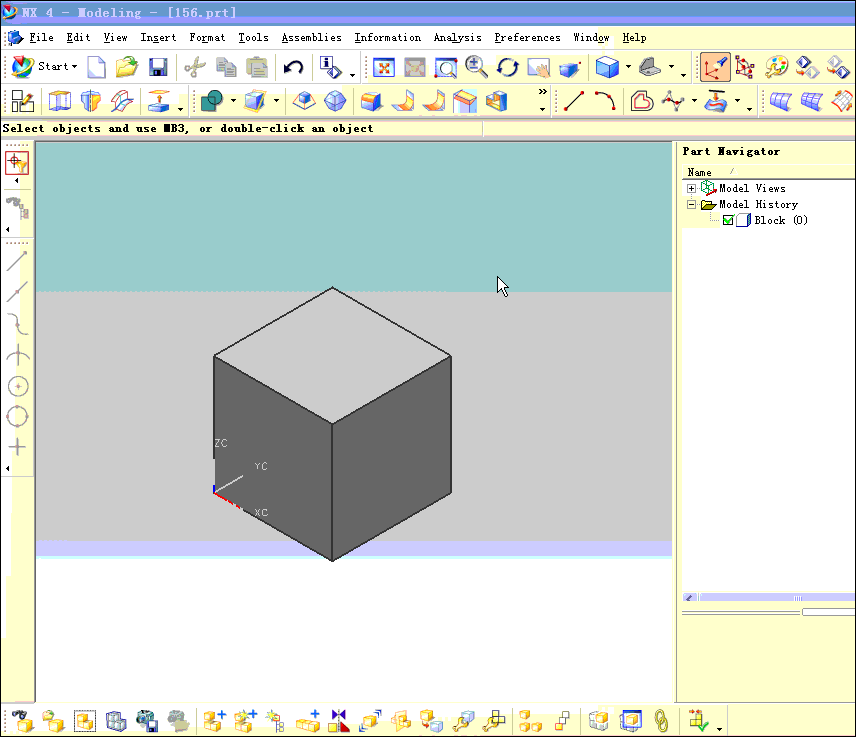
Task: Expand the Model Views tree node
Action: click(691, 188)
